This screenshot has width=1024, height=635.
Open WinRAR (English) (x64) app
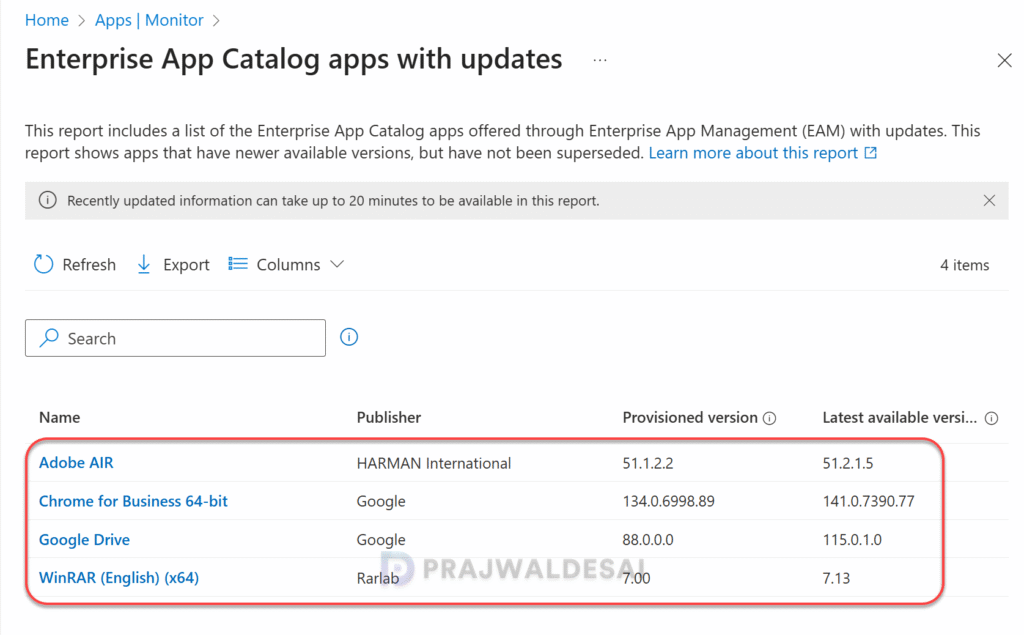(119, 578)
